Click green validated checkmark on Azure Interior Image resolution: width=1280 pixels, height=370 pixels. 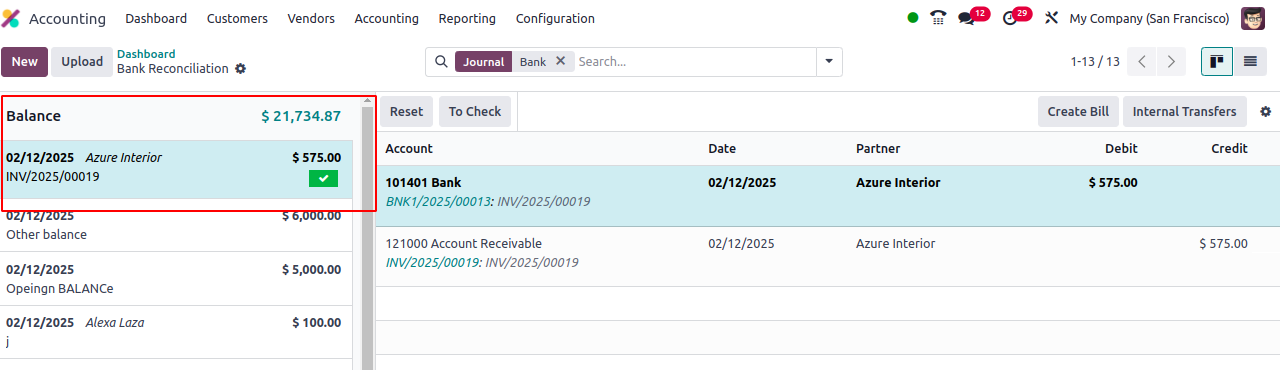point(323,178)
